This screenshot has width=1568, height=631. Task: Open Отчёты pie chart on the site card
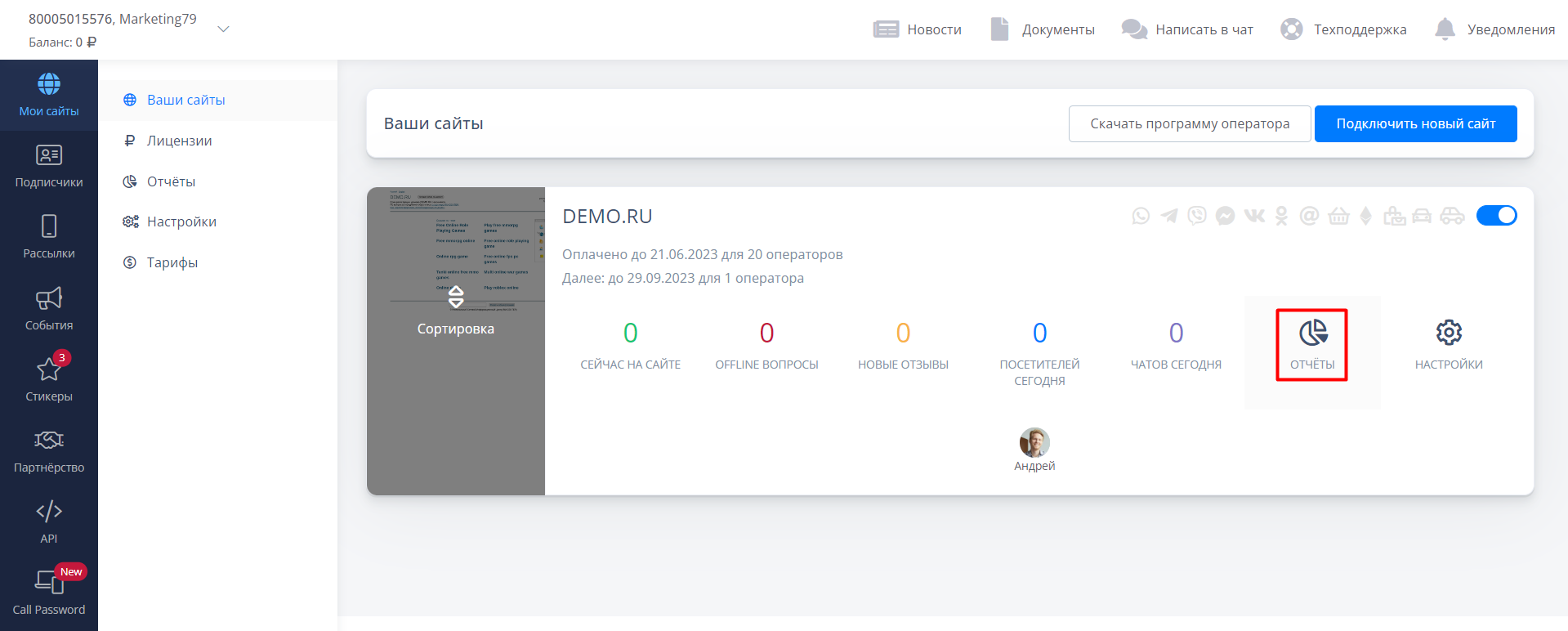[1312, 333]
